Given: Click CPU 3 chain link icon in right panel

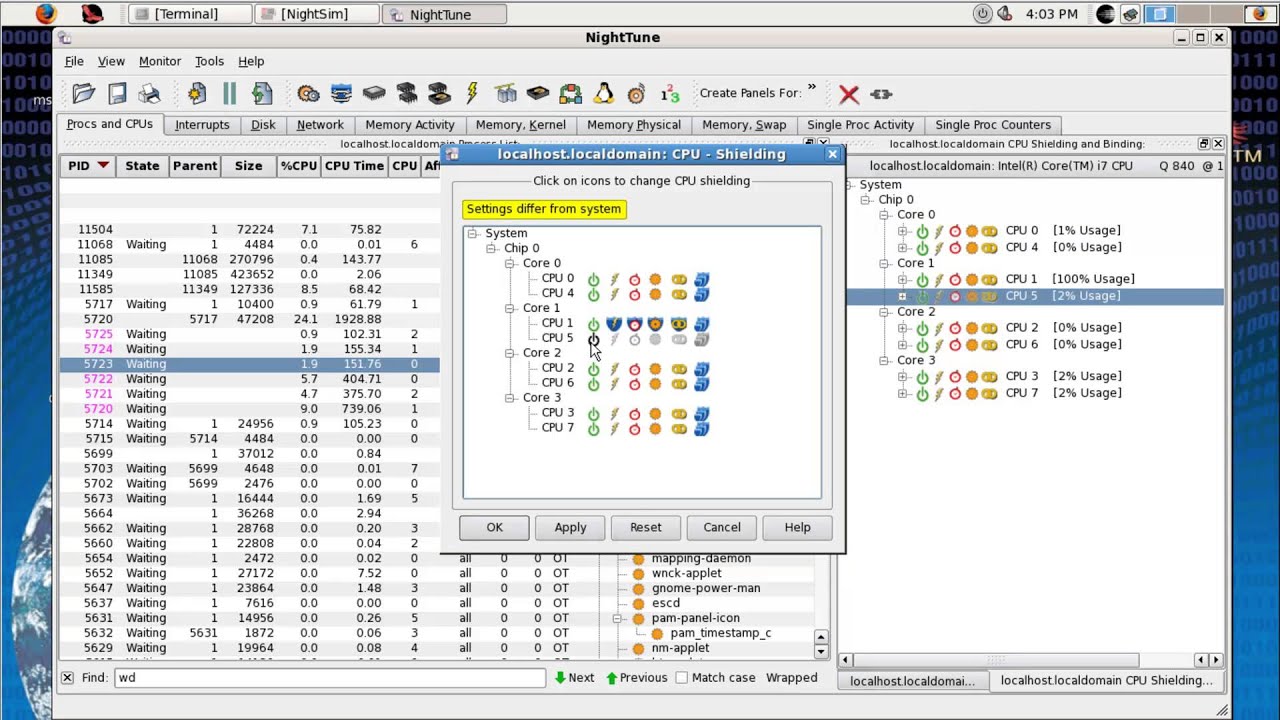Looking at the screenshot, I should (989, 377).
